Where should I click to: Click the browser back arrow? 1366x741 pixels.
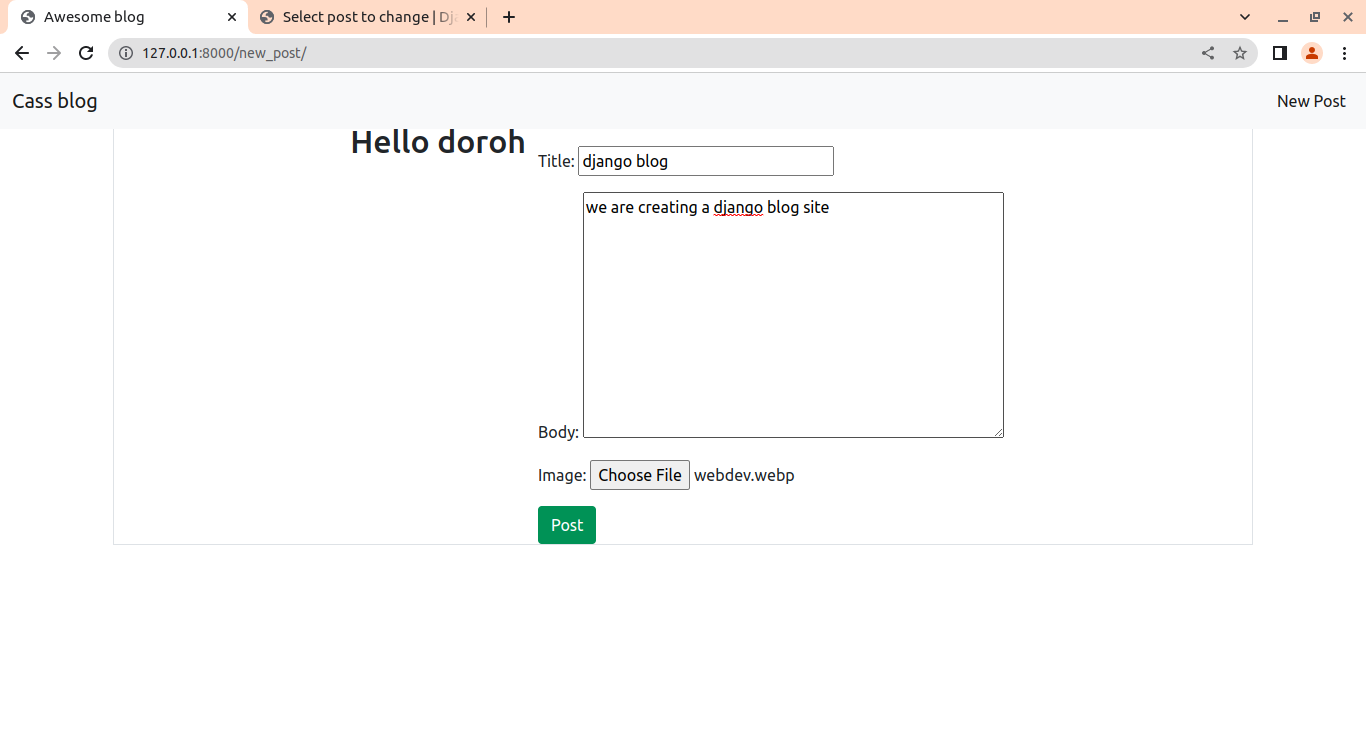point(22,53)
